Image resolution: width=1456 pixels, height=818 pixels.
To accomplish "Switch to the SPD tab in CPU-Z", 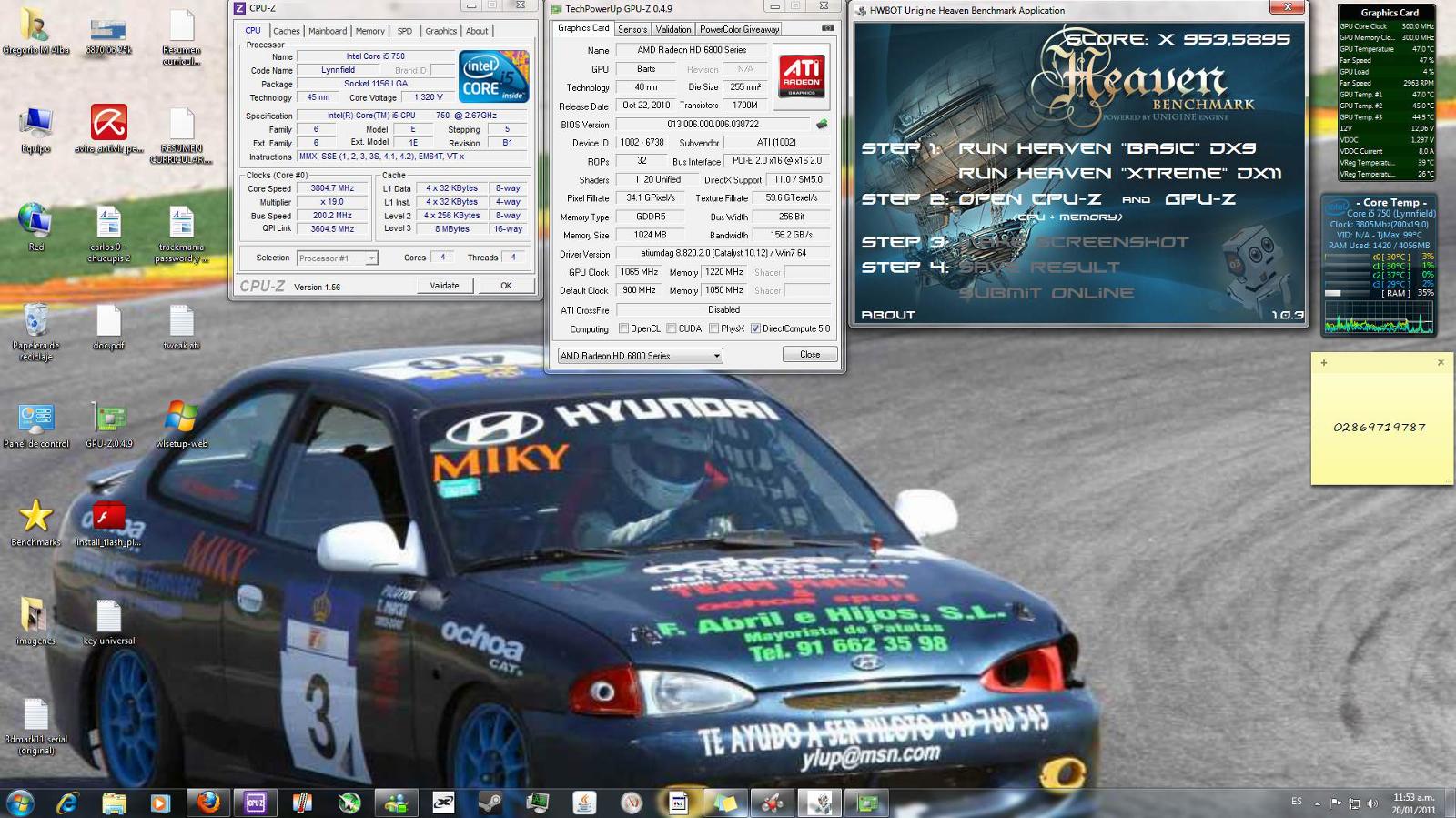I will click(x=405, y=31).
